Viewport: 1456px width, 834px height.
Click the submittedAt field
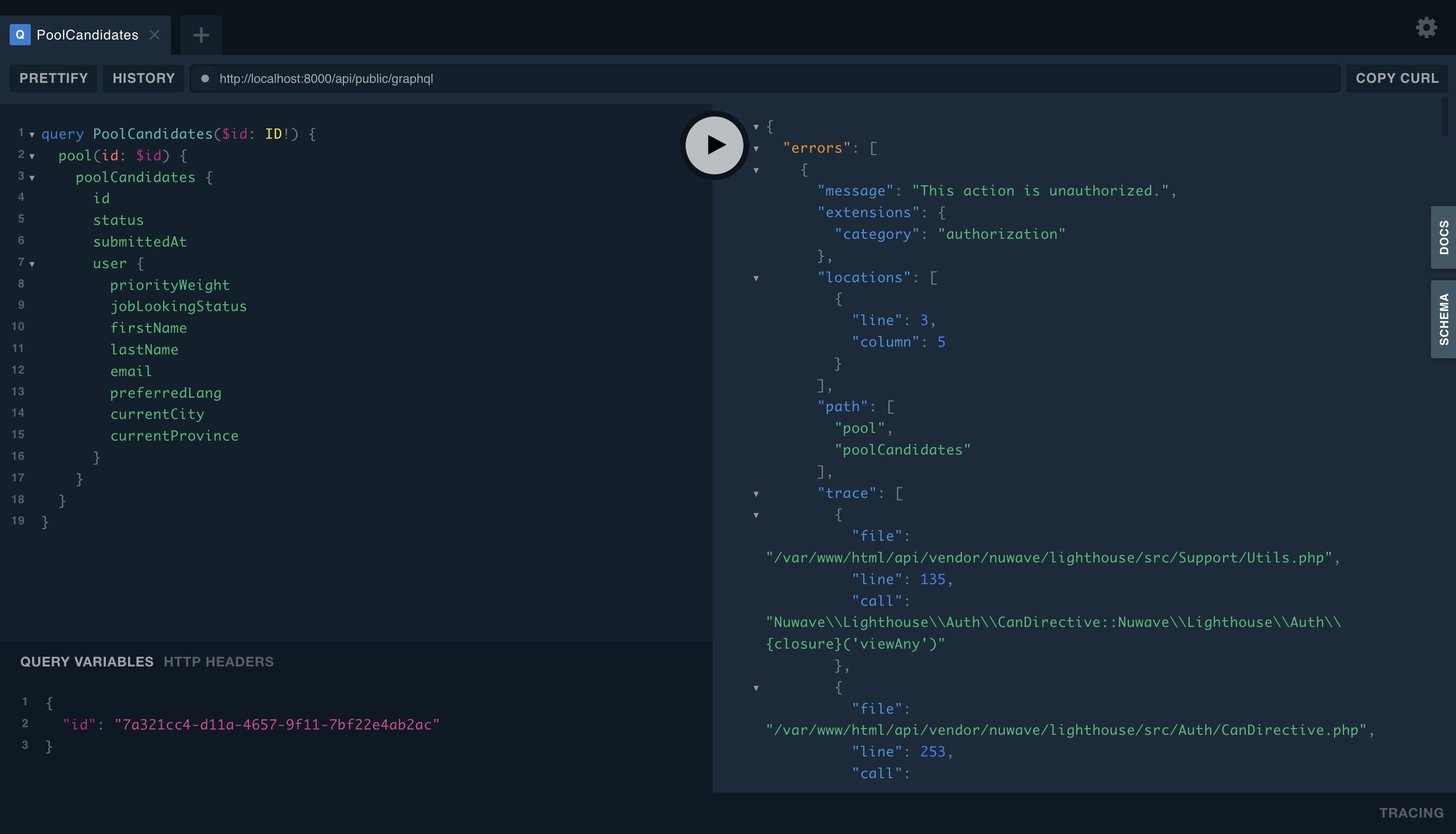click(140, 242)
